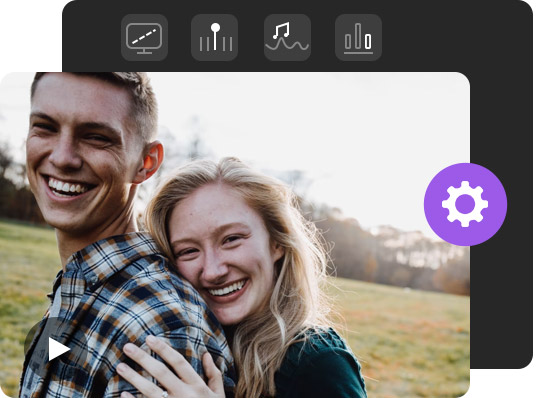Activate the vertical slider knob icon
This screenshot has height=398, width=538.
[214, 37]
